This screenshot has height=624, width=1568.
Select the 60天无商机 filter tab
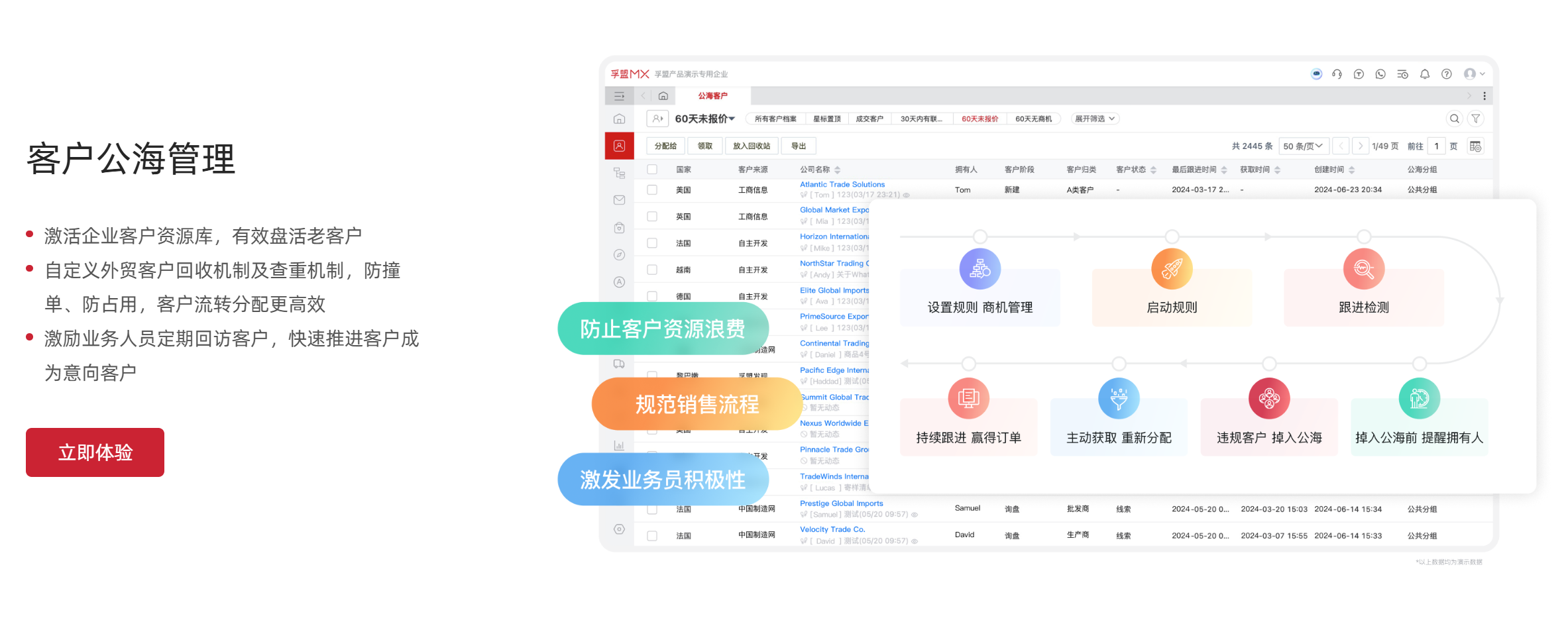1033,119
